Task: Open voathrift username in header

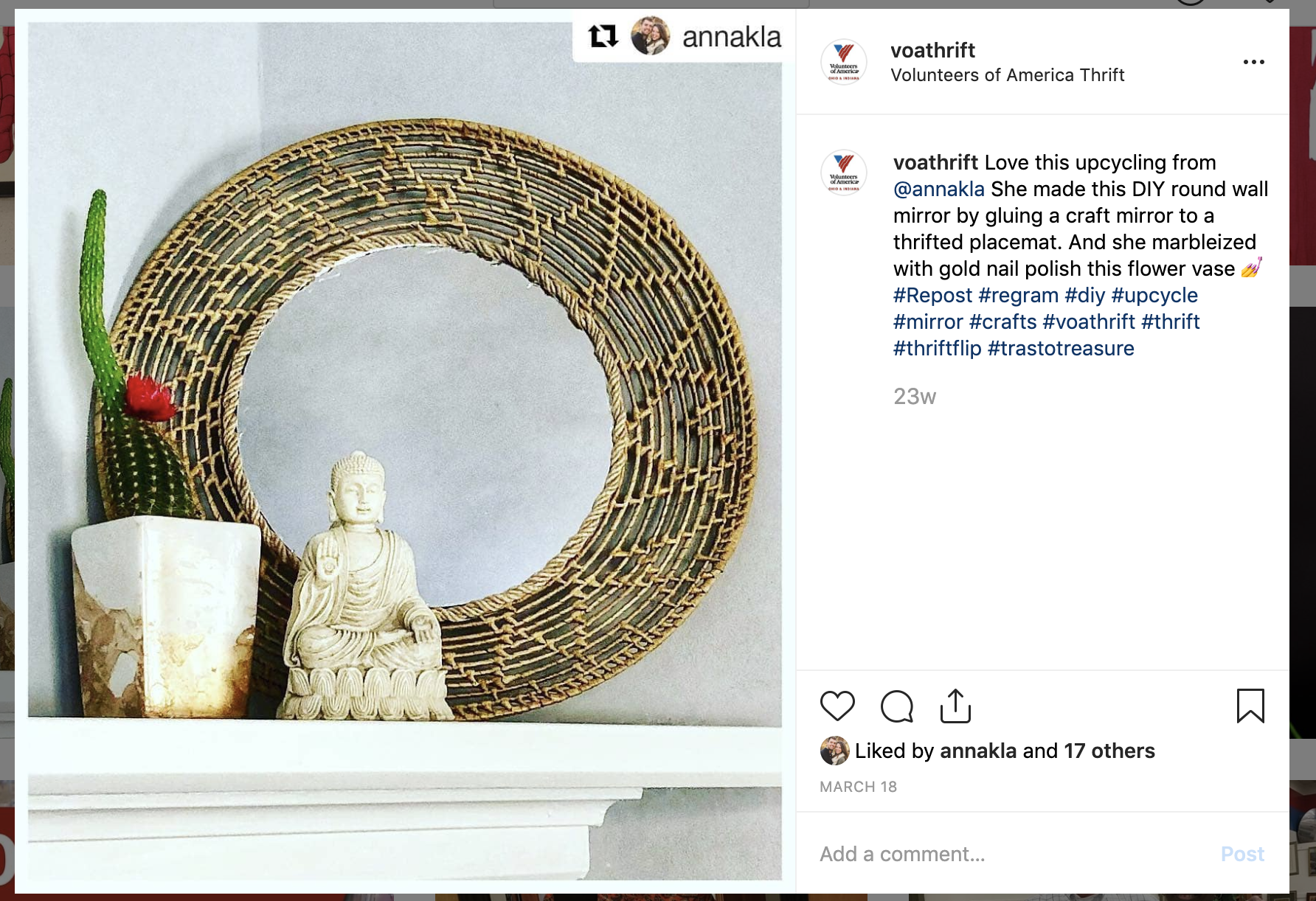Action: coord(932,50)
